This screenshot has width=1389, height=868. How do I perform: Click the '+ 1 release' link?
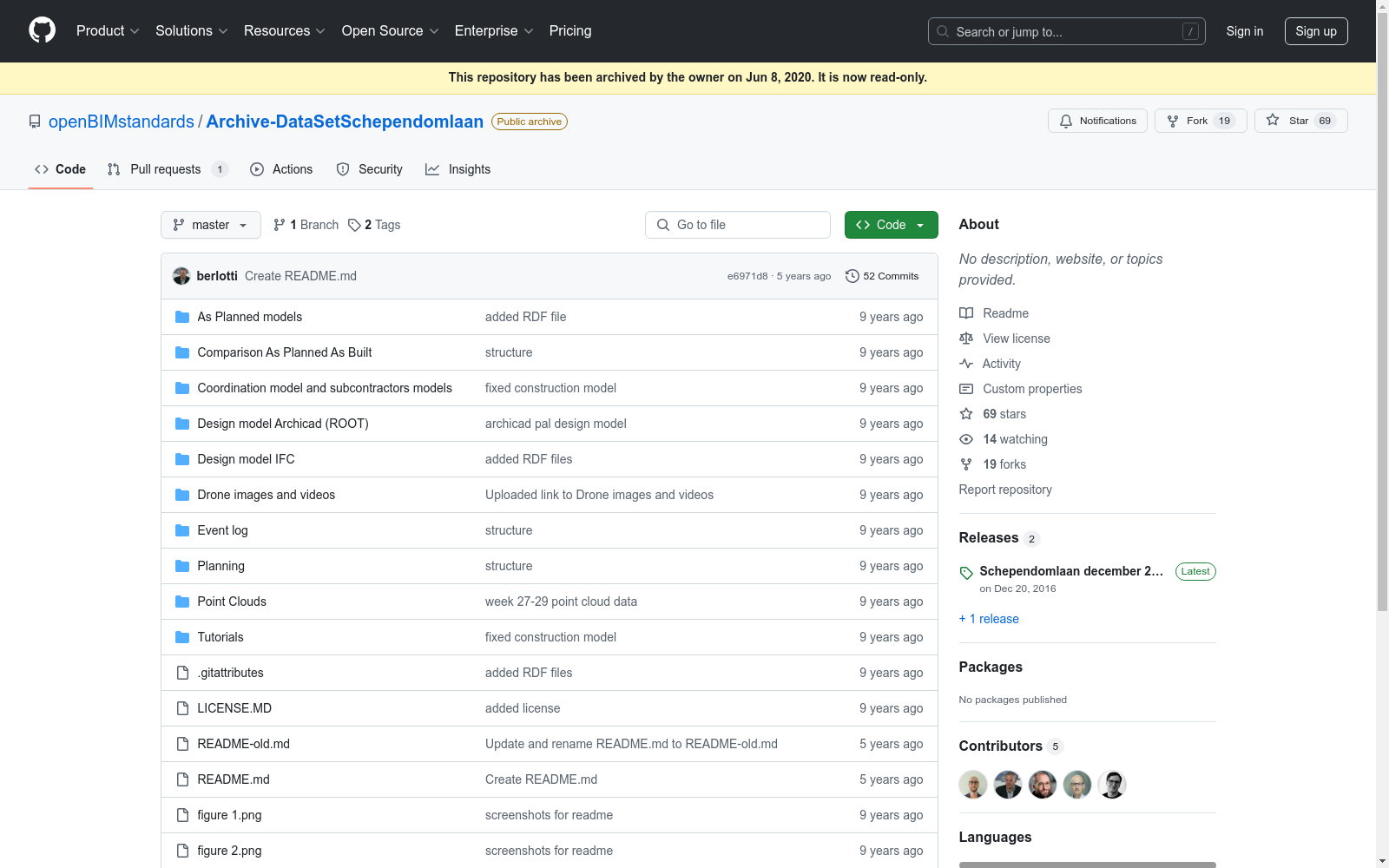coord(989,619)
